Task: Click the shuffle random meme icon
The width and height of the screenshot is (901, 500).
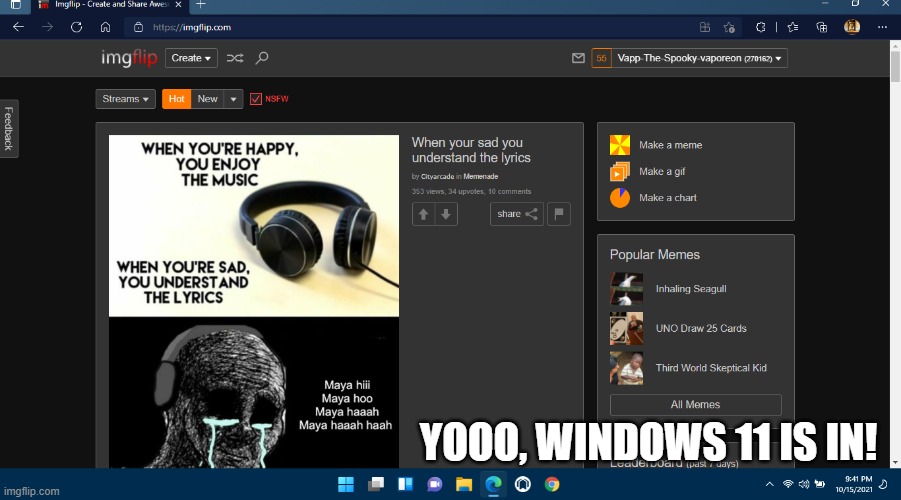Action: (x=234, y=58)
